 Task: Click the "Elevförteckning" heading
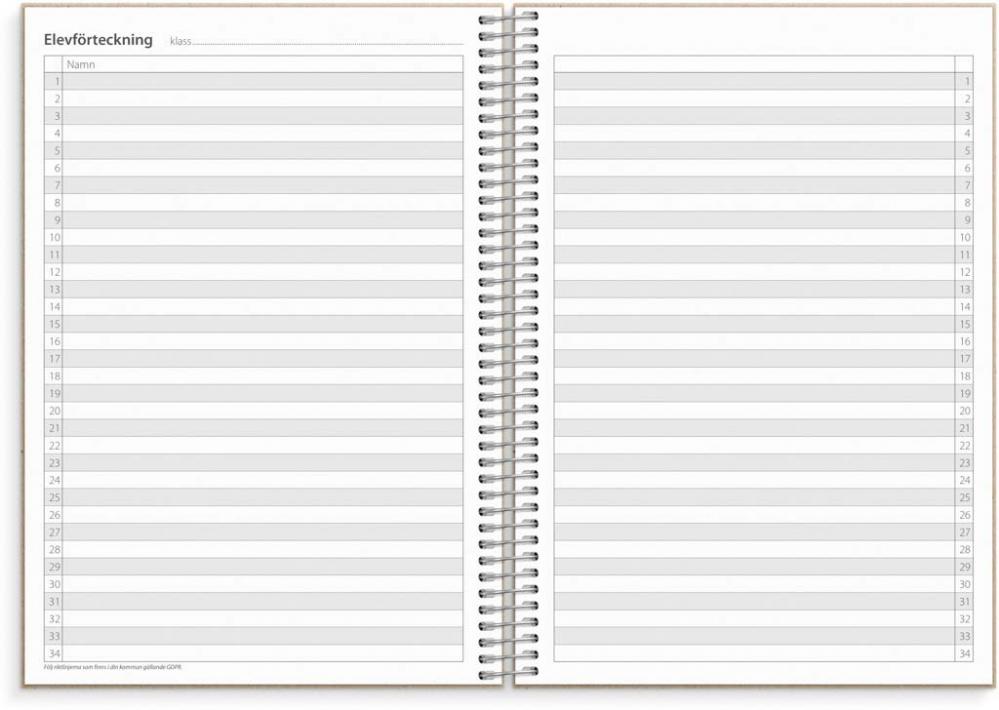[98, 40]
